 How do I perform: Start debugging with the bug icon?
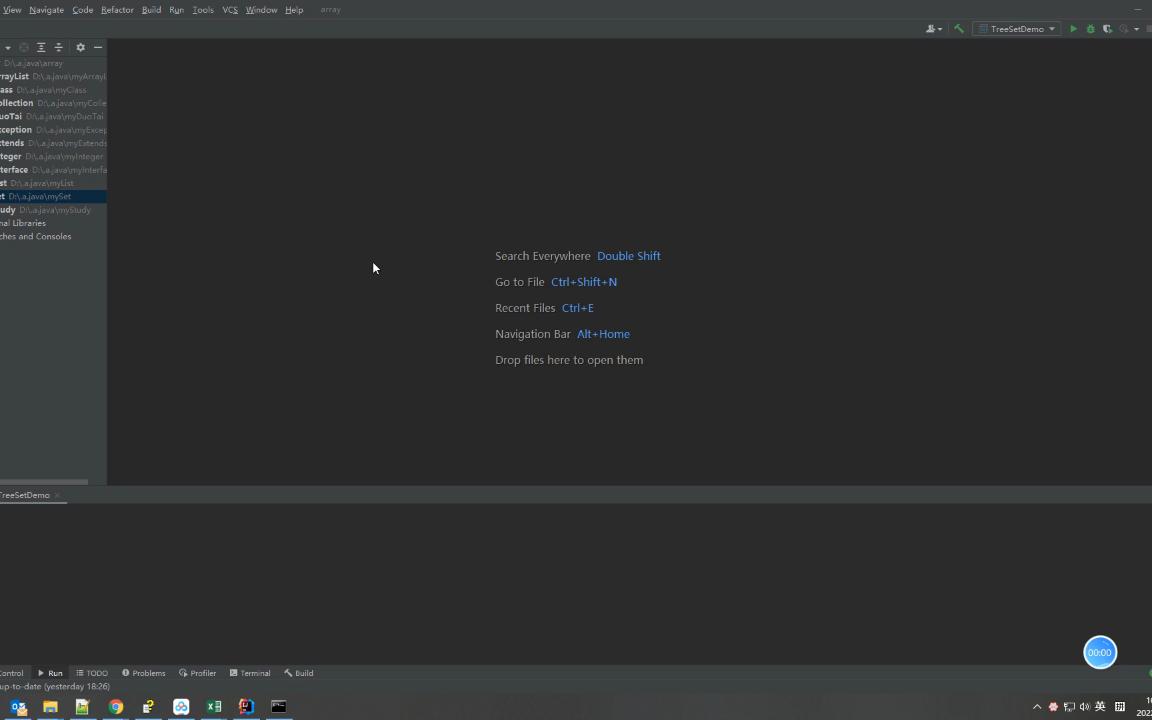pos(1090,28)
